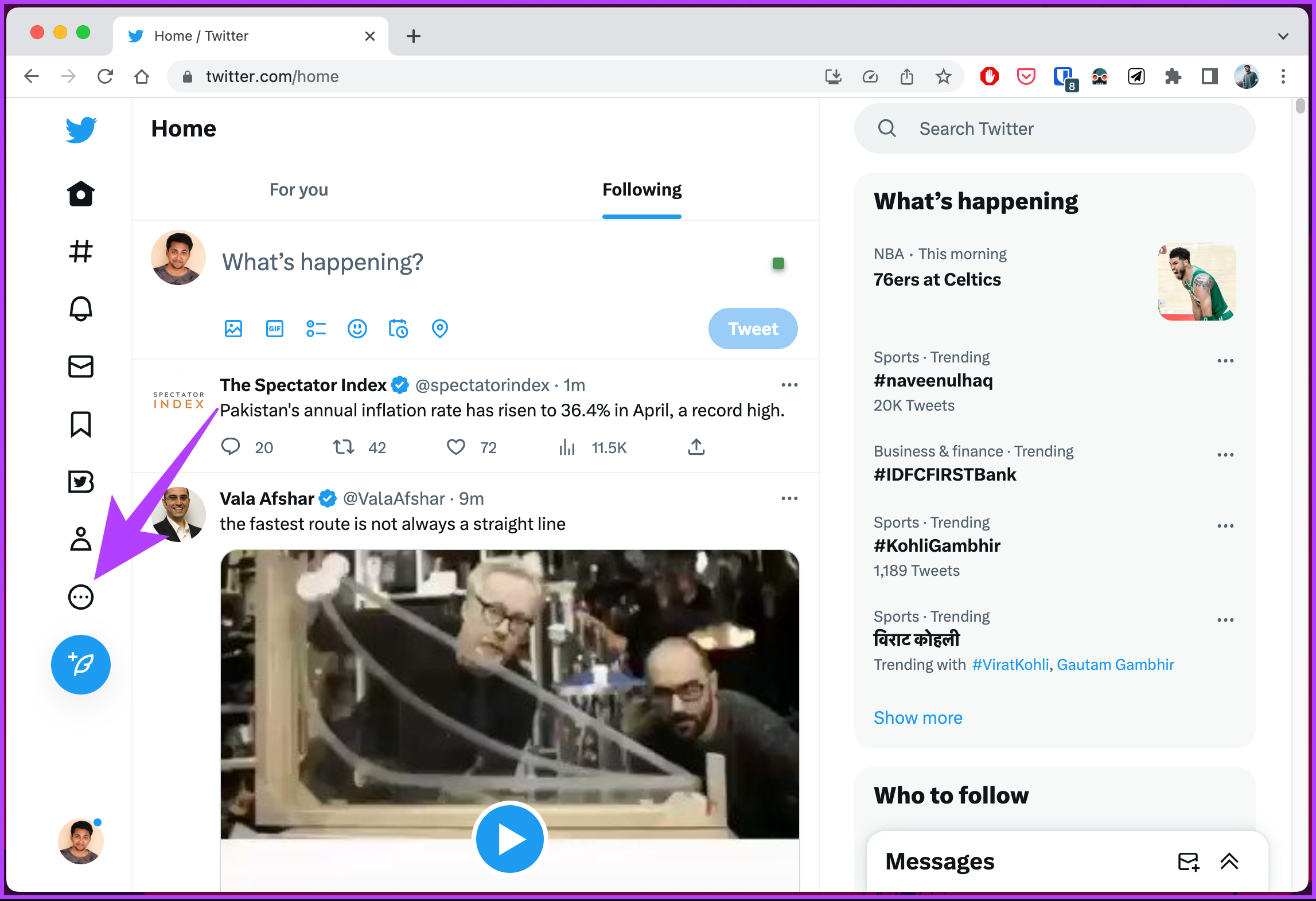1316x901 pixels.
Task: Click the Twitter bird logo in sidebar
Action: [81, 129]
